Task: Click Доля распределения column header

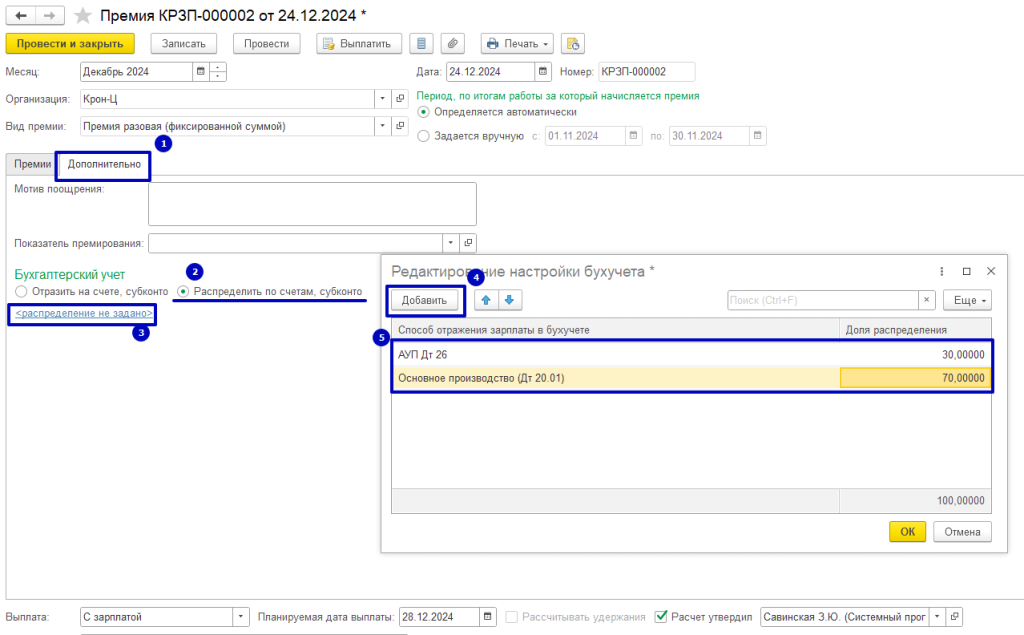Action: (x=915, y=330)
